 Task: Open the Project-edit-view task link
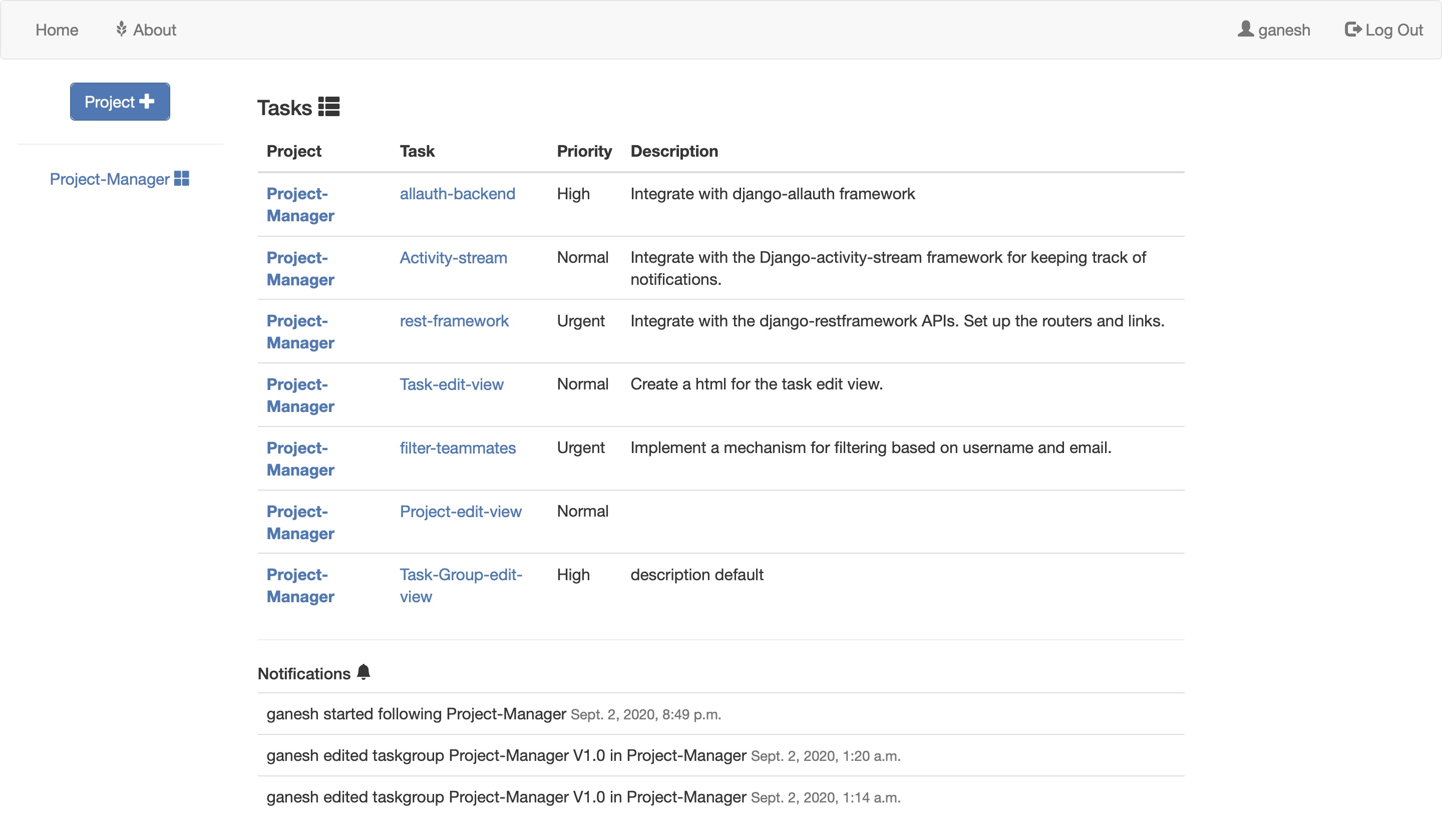[460, 512]
